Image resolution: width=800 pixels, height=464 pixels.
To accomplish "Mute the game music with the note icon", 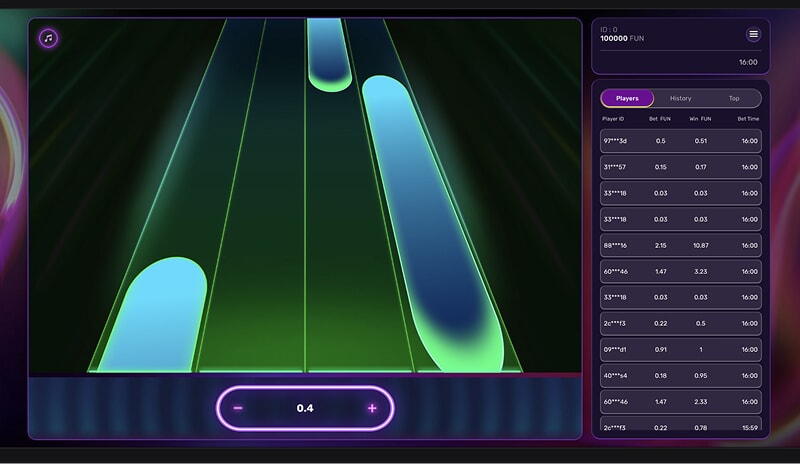I will point(48,38).
